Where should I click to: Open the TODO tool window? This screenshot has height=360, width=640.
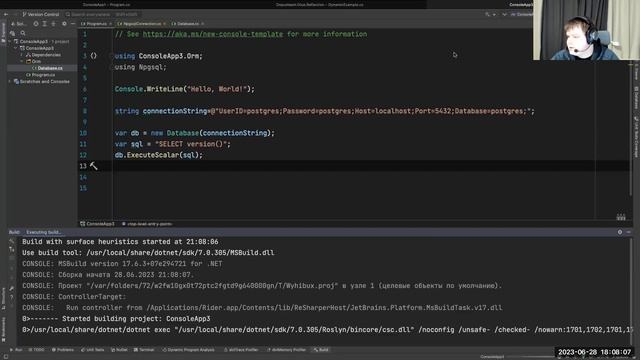coord(36,350)
